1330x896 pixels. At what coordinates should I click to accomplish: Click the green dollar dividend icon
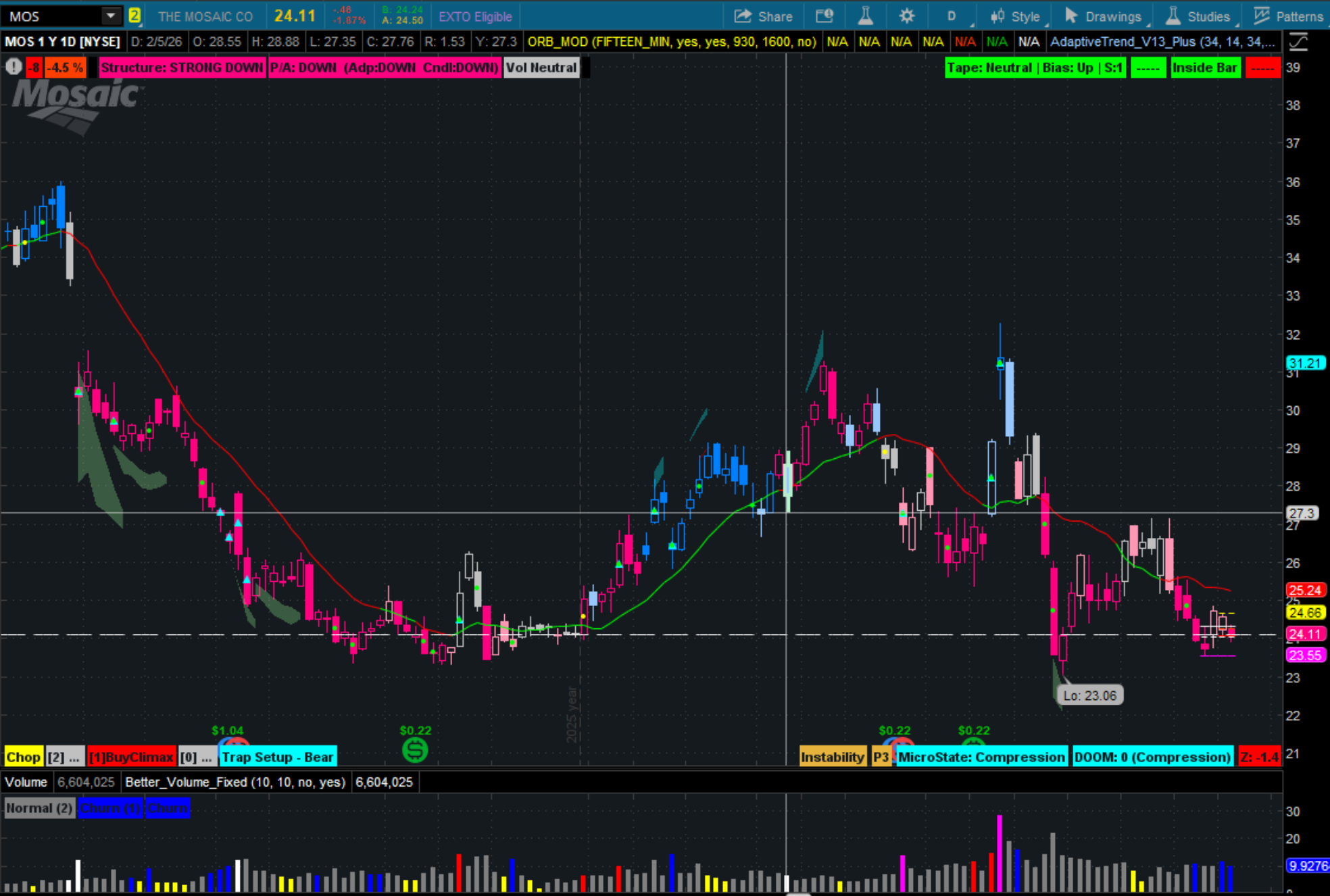(x=415, y=749)
